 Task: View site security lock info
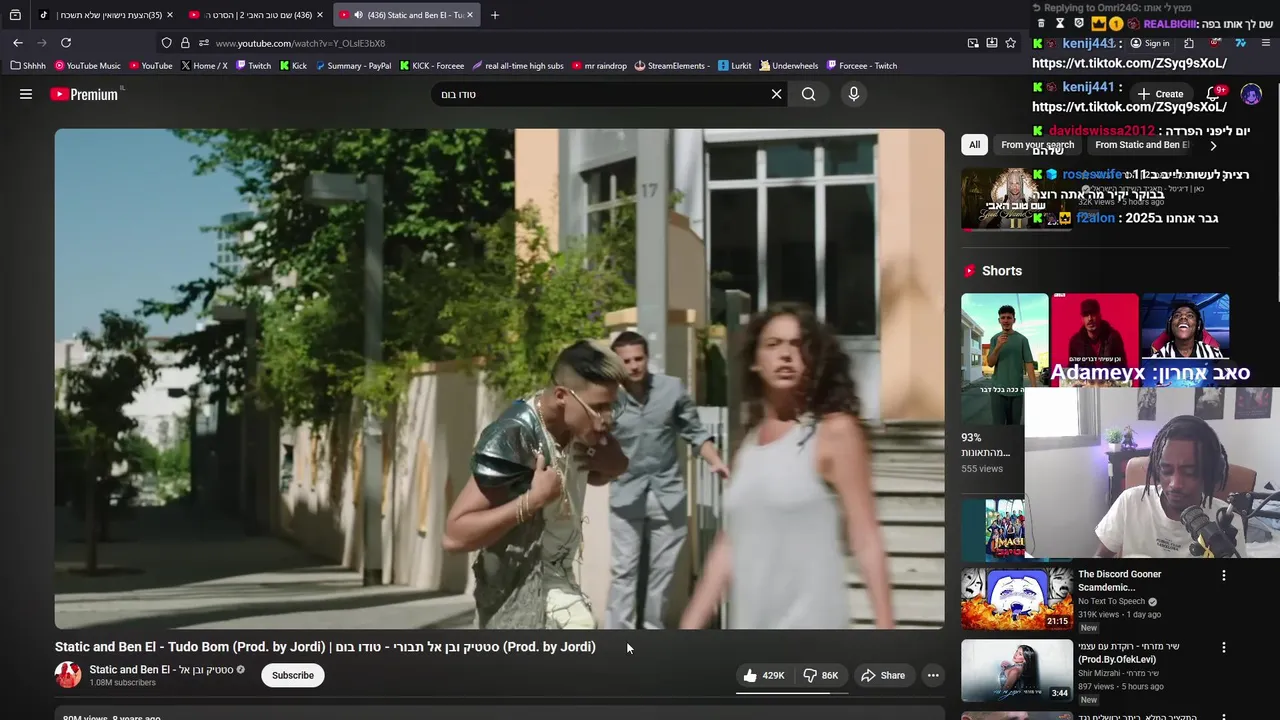coord(185,43)
